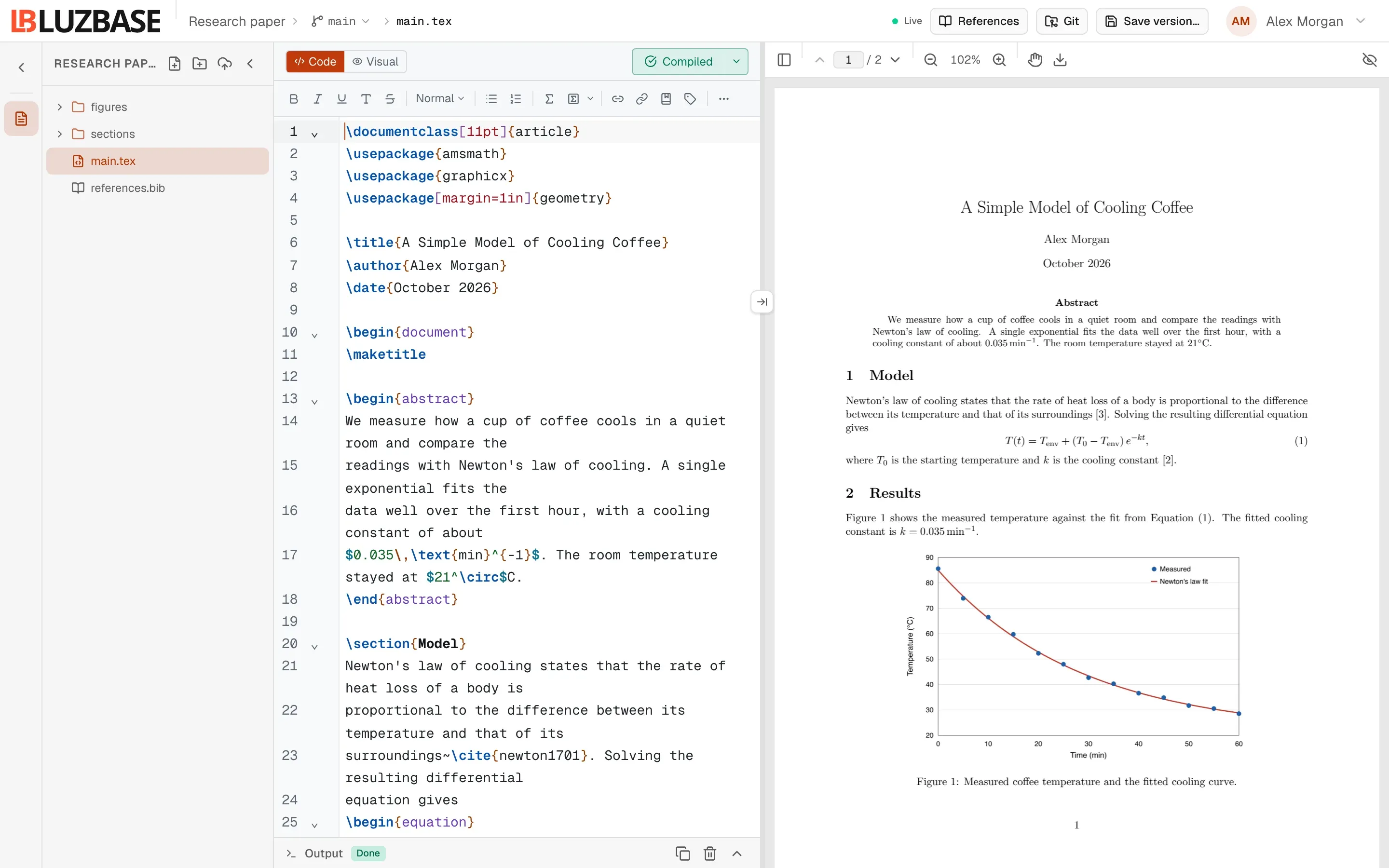
Task: Upload a file to the project
Action: (x=225, y=64)
